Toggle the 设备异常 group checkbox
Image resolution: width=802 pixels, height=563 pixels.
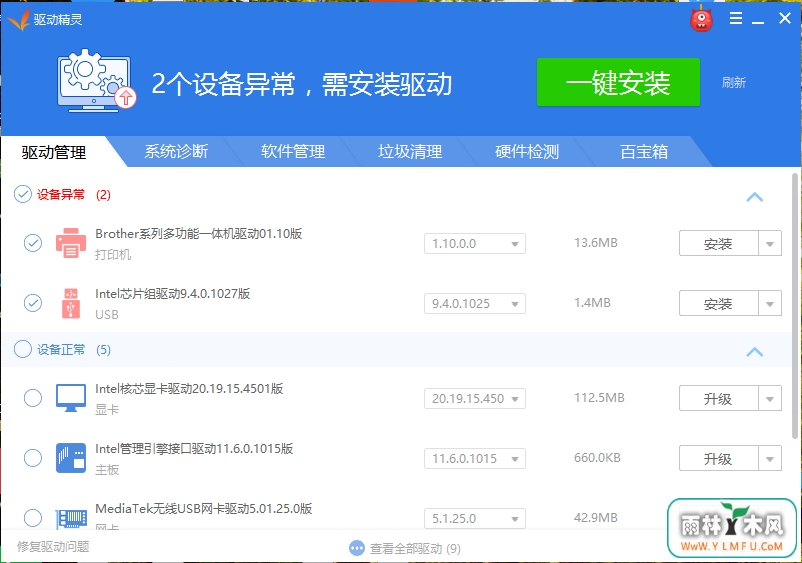(x=23, y=194)
